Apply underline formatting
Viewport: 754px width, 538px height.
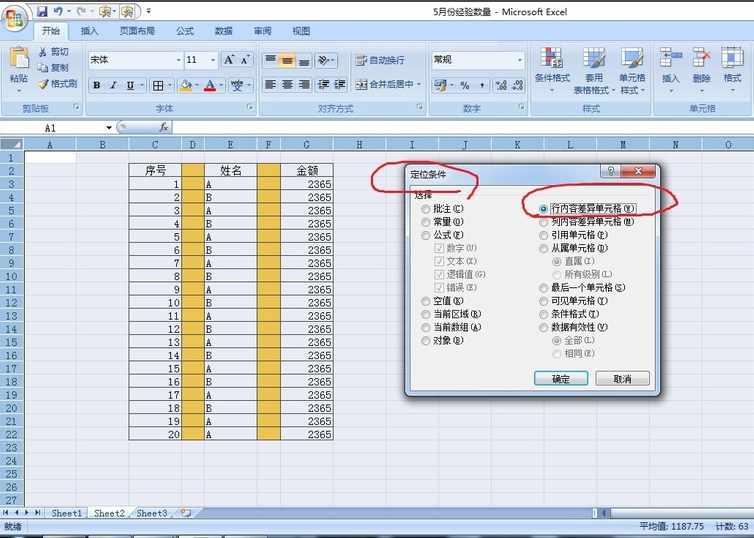[130, 85]
